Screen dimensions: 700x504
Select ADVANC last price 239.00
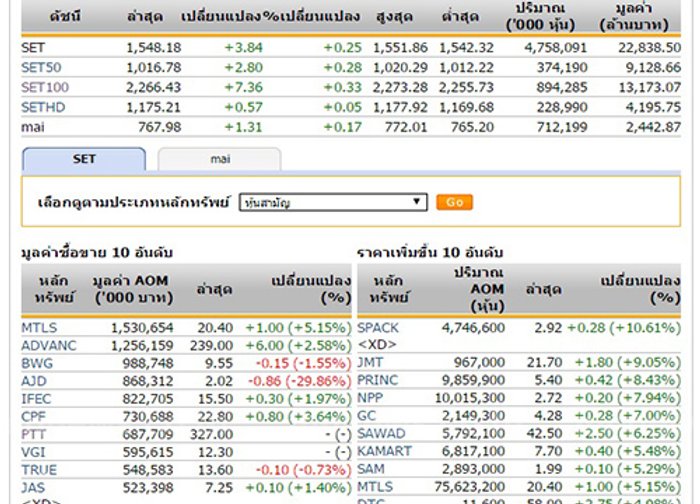[x=212, y=346]
